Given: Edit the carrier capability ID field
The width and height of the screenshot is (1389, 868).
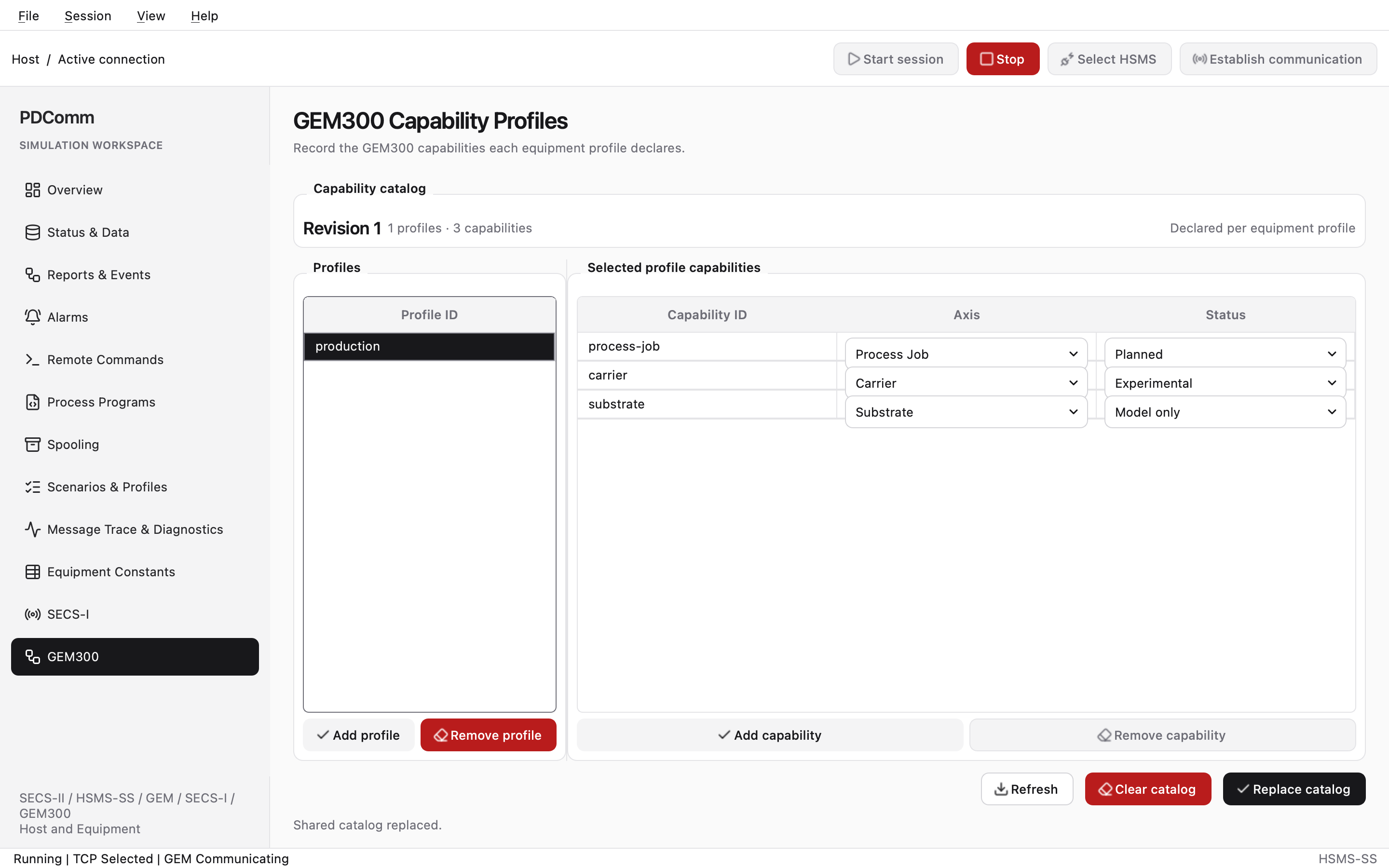Looking at the screenshot, I should pos(707,376).
